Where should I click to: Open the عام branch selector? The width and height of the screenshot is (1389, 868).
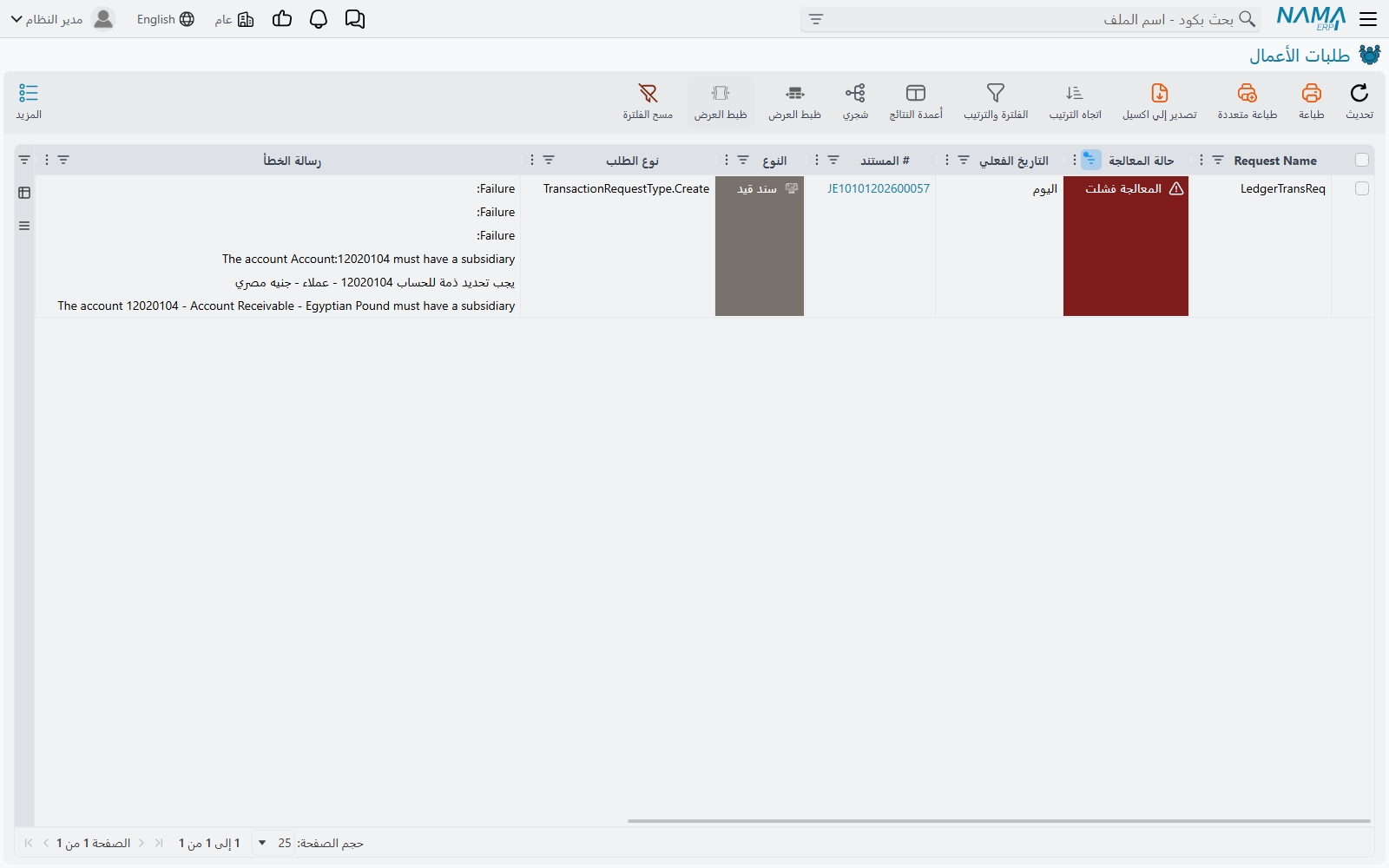[234, 19]
